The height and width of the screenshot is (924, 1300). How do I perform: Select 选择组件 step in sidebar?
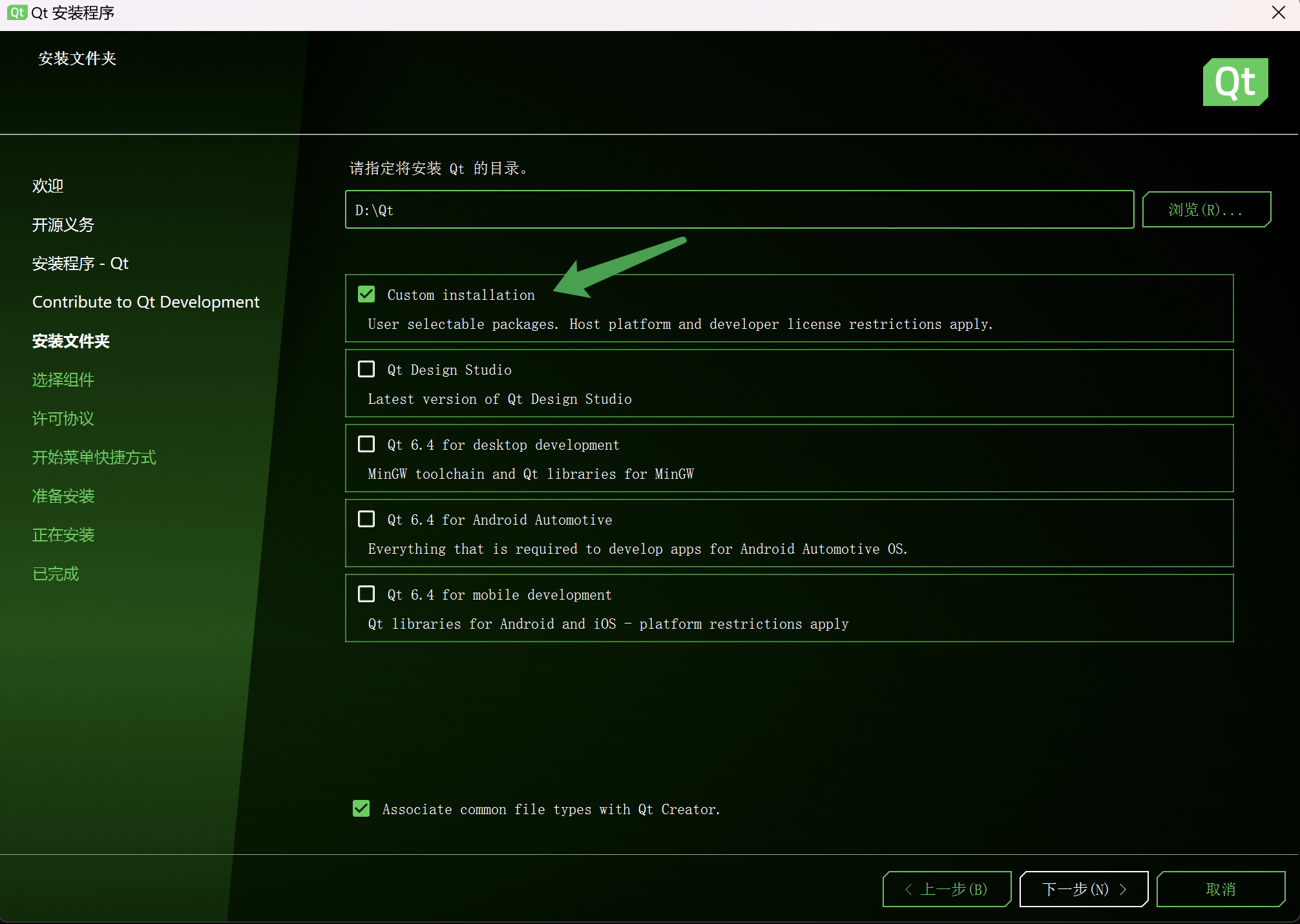coord(63,380)
